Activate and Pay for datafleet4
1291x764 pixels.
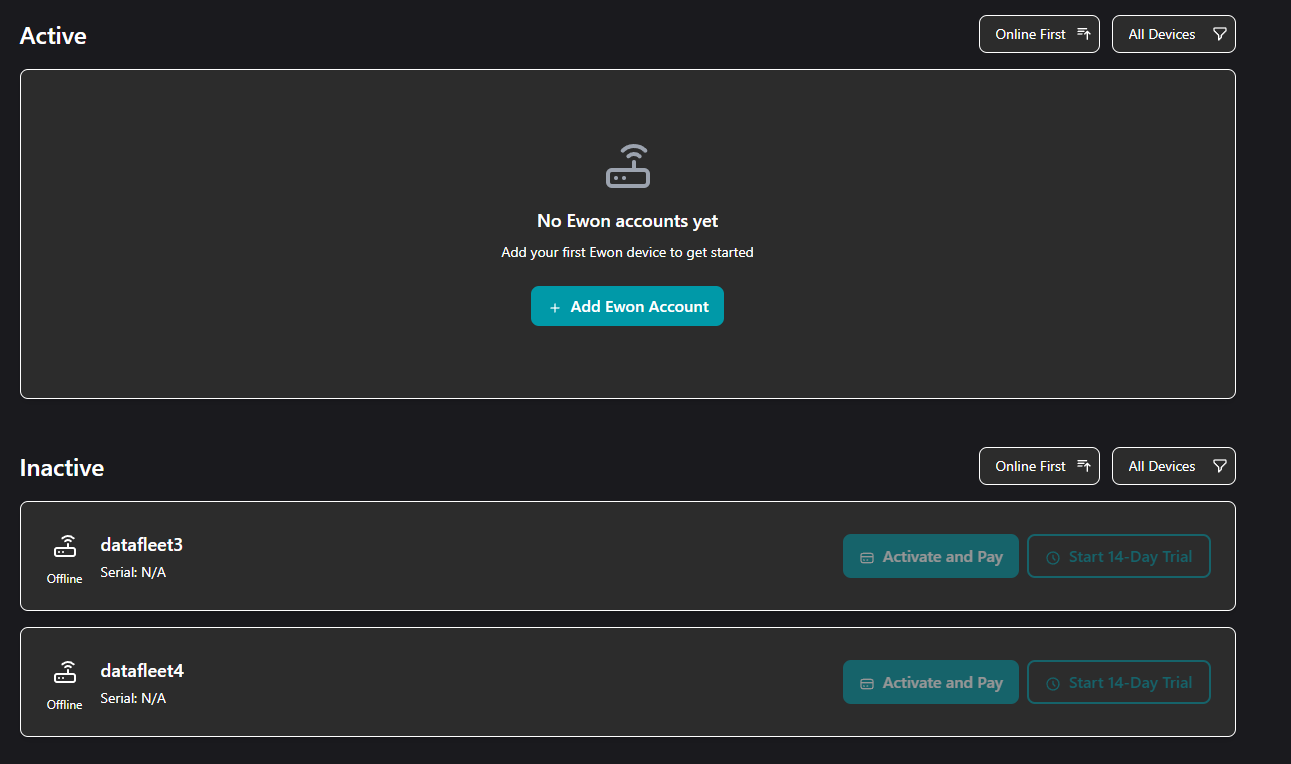(x=930, y=682)
